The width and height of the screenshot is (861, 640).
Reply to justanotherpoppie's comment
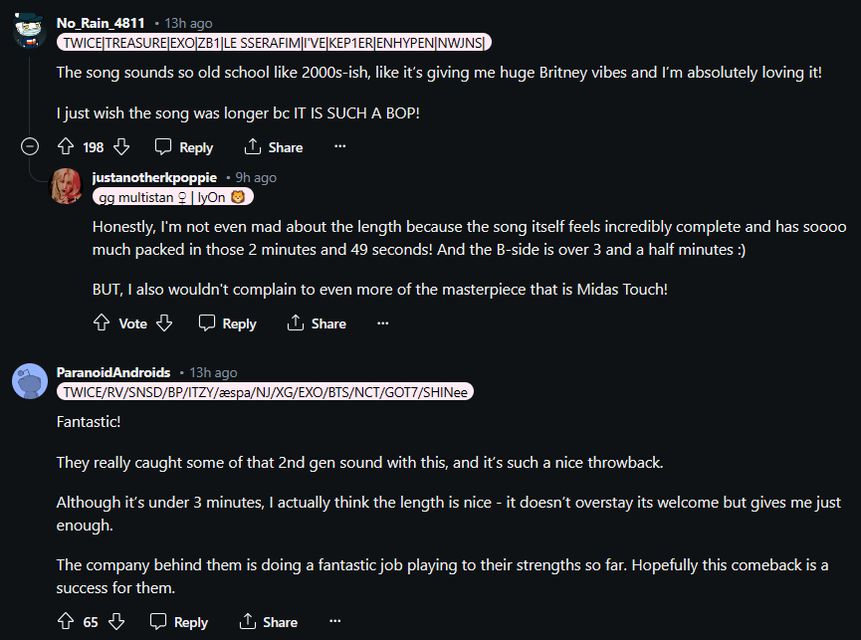(227, 323)
